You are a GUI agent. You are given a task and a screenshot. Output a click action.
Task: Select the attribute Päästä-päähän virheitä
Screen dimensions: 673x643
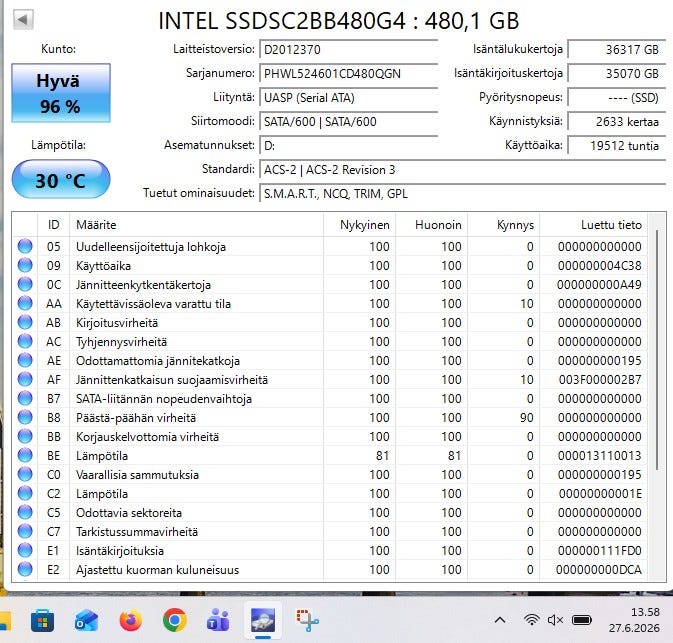[x=136, y=418]
